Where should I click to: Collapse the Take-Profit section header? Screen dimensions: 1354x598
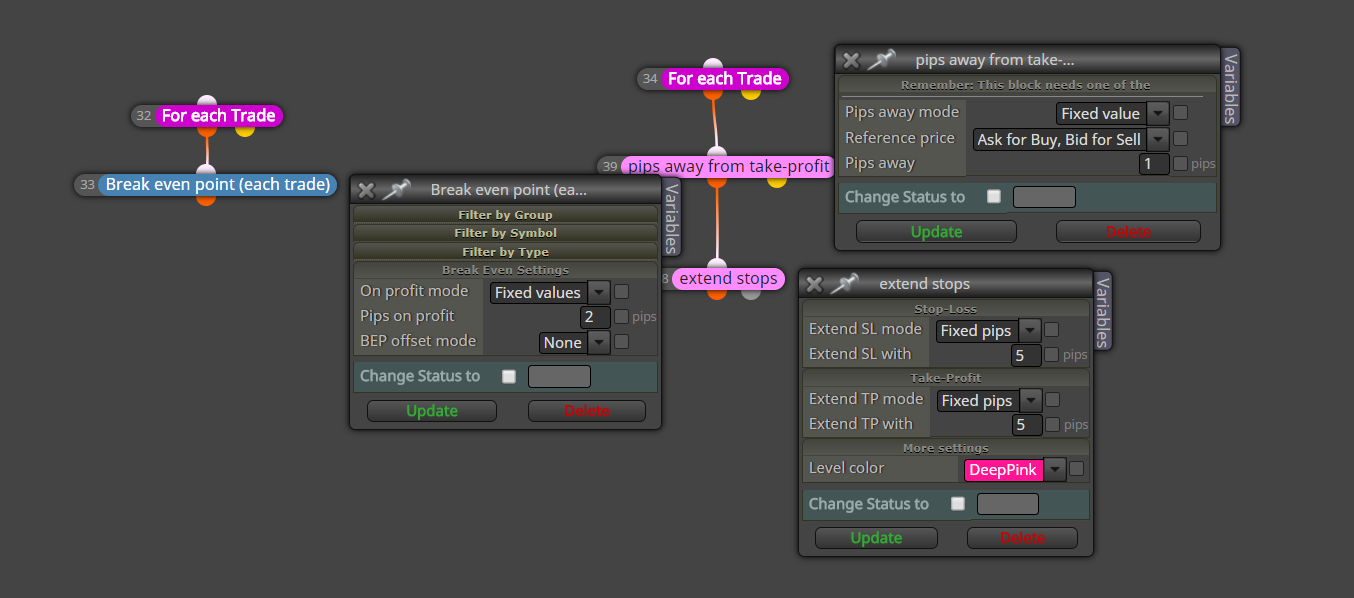(x=945, y=378)
